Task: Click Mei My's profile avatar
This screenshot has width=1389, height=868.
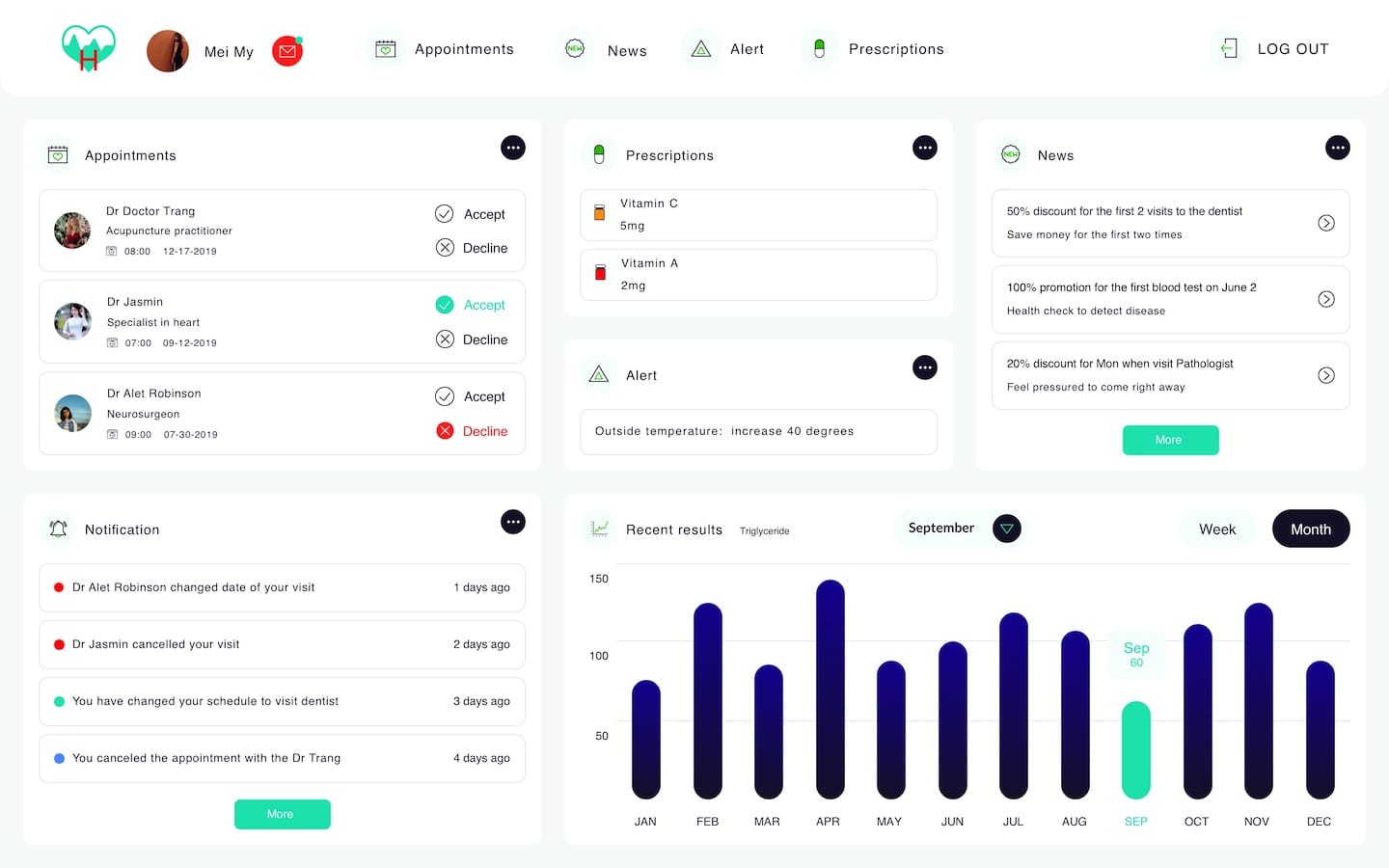Action: (168, 51)
